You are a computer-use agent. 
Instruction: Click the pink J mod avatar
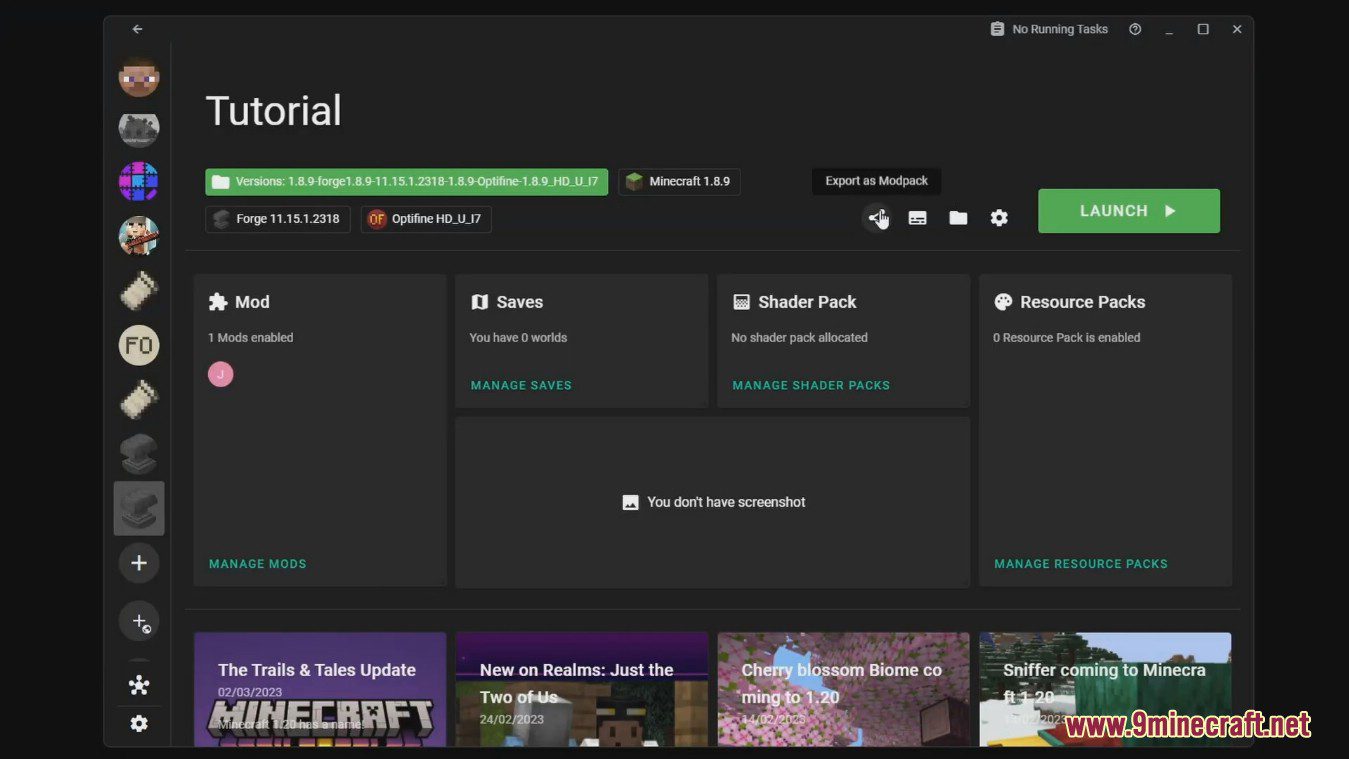pyautogui.click(x=220, y=374)
